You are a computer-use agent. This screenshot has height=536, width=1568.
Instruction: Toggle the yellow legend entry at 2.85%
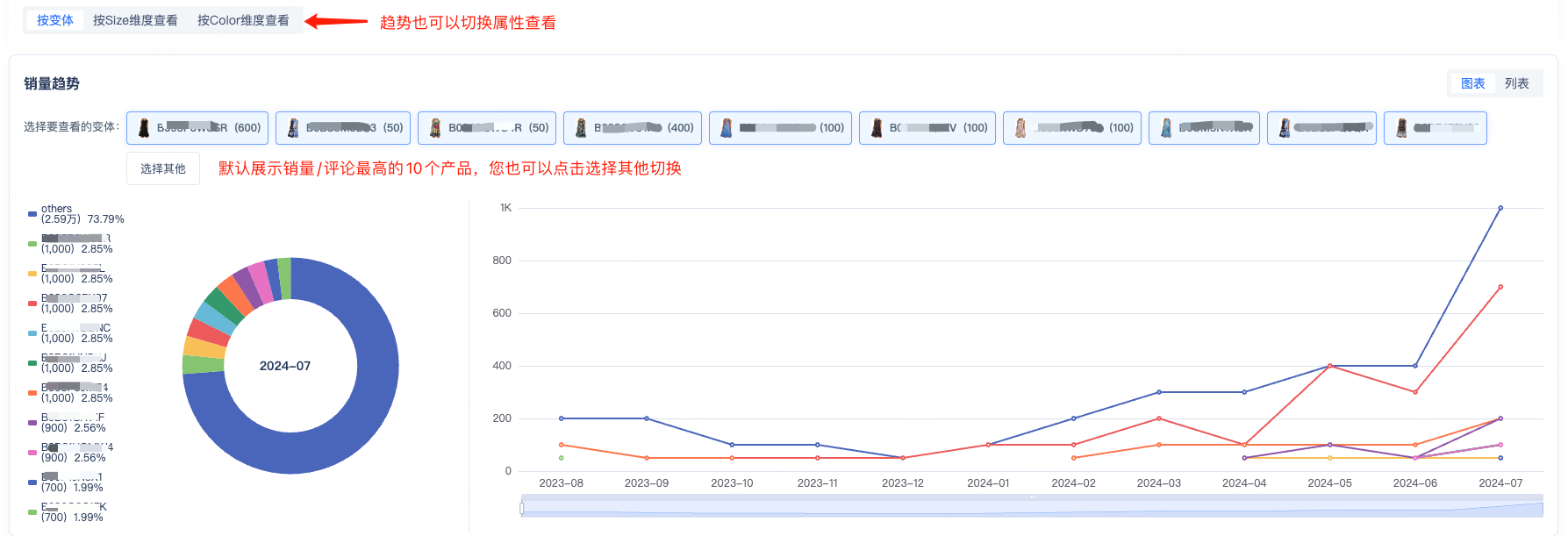(70, 274)
